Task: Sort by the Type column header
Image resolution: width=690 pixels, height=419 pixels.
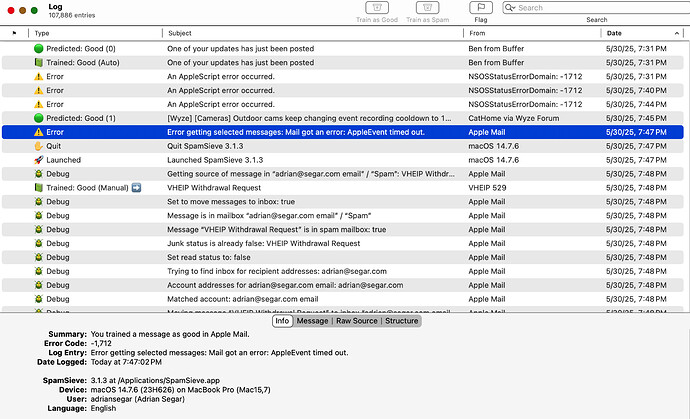Action: [95, 33]
